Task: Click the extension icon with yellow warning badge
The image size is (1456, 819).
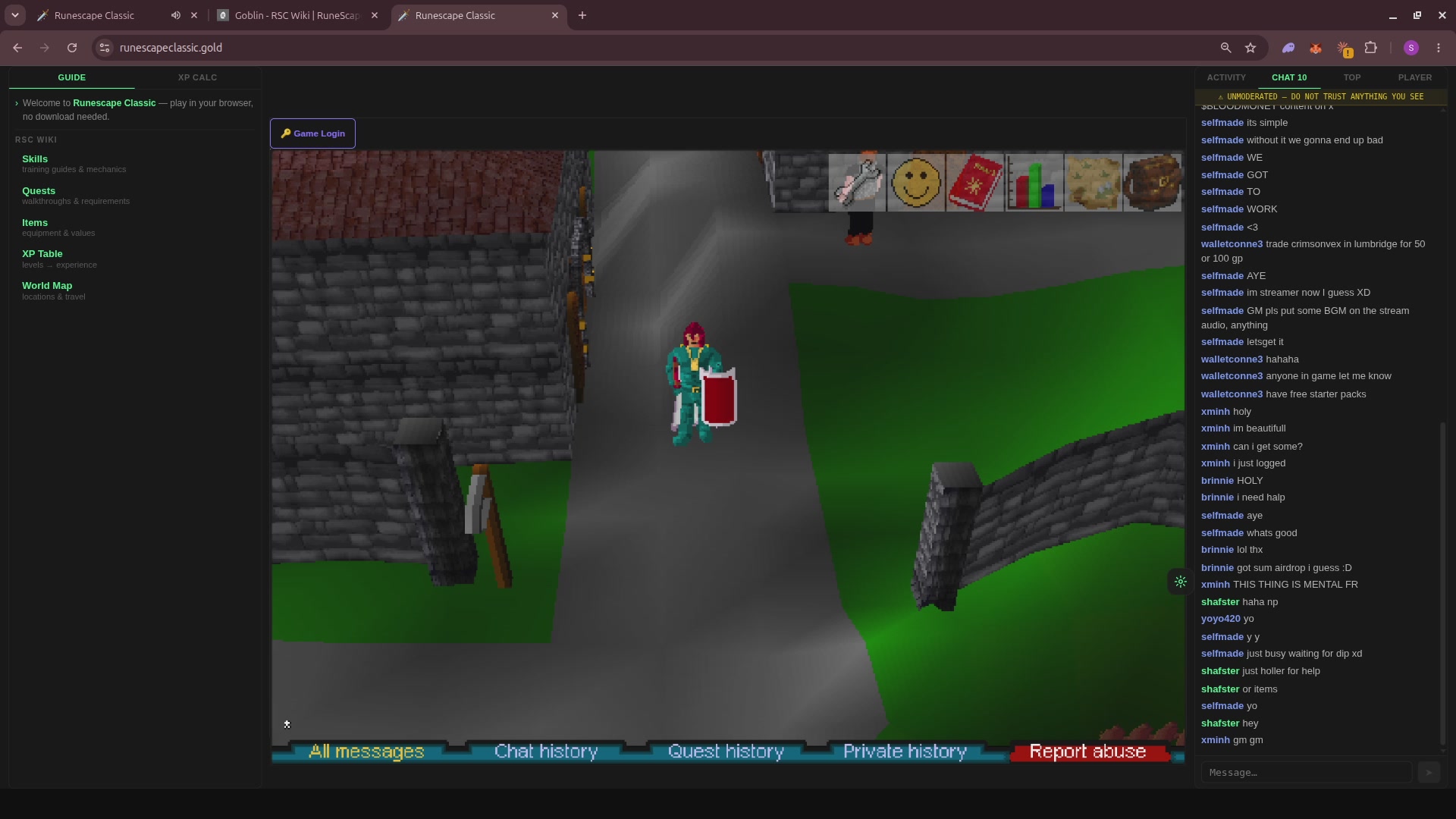Action: click(x=1344, y=49)
